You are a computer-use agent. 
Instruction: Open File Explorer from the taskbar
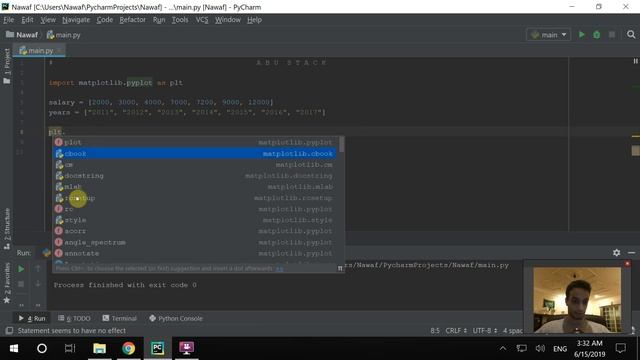click(99, 349)
